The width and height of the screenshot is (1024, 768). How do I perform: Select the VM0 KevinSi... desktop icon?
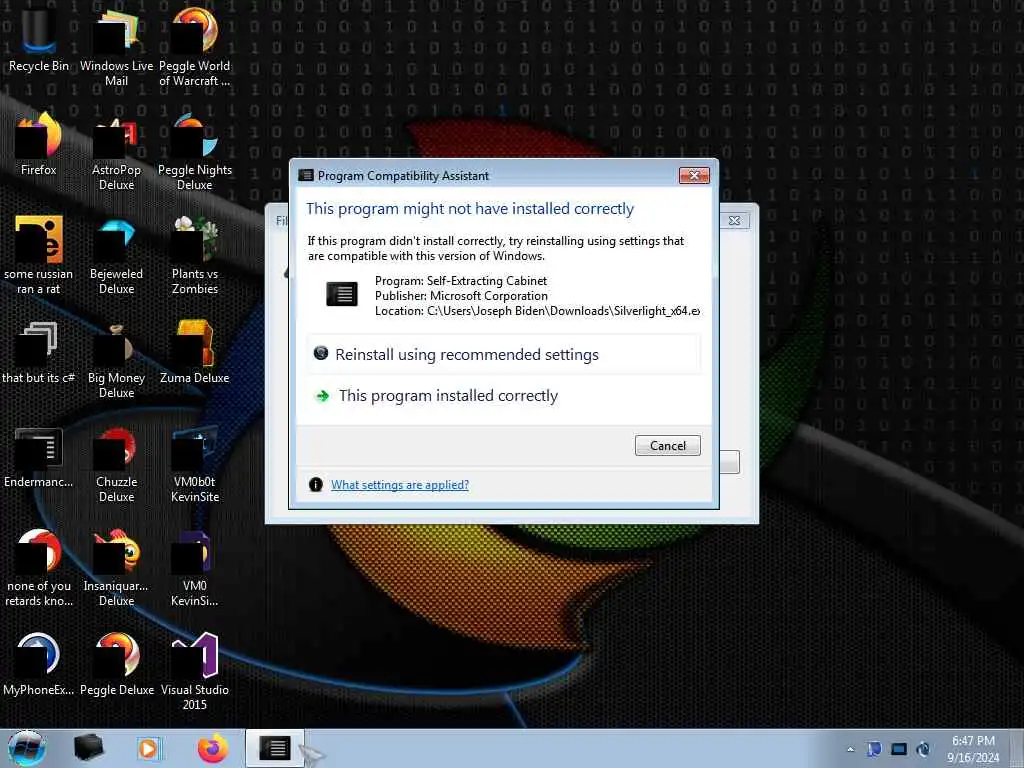pos(195,567)
